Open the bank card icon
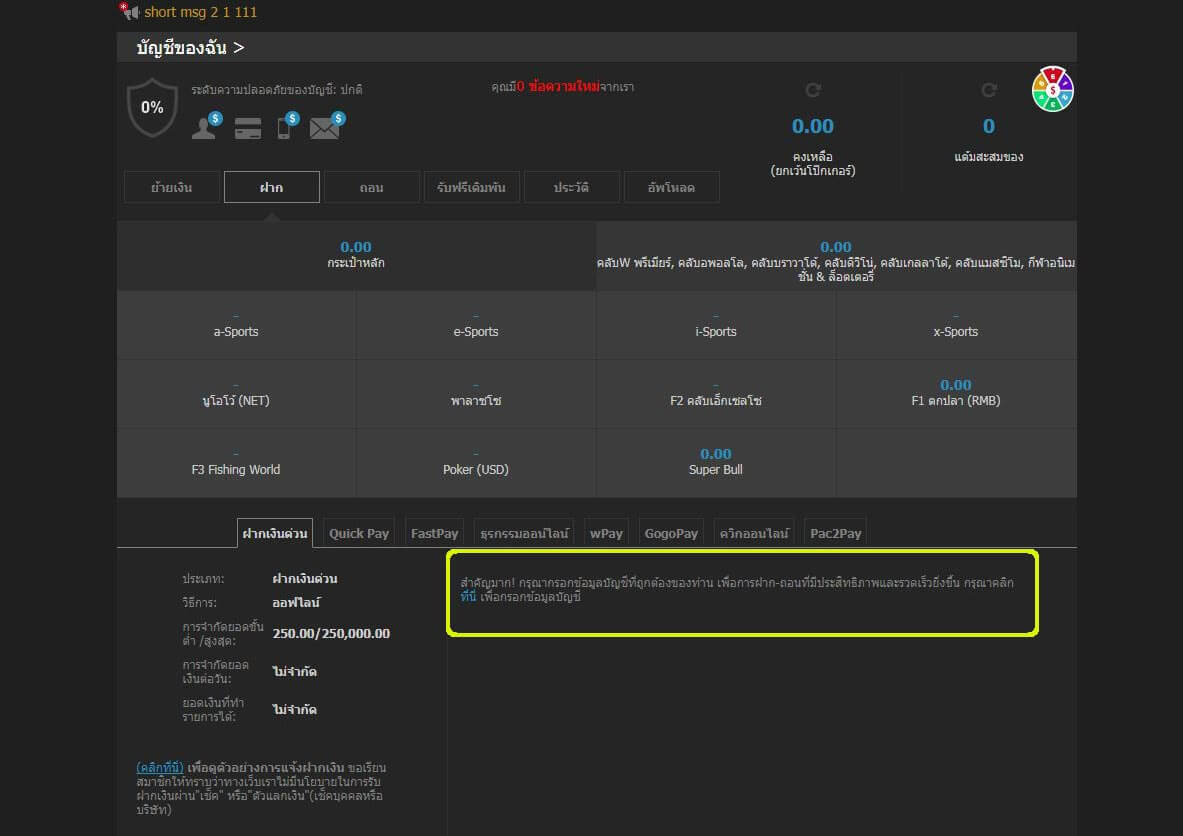Screen dimensions: 1183x836 point(247,128)
